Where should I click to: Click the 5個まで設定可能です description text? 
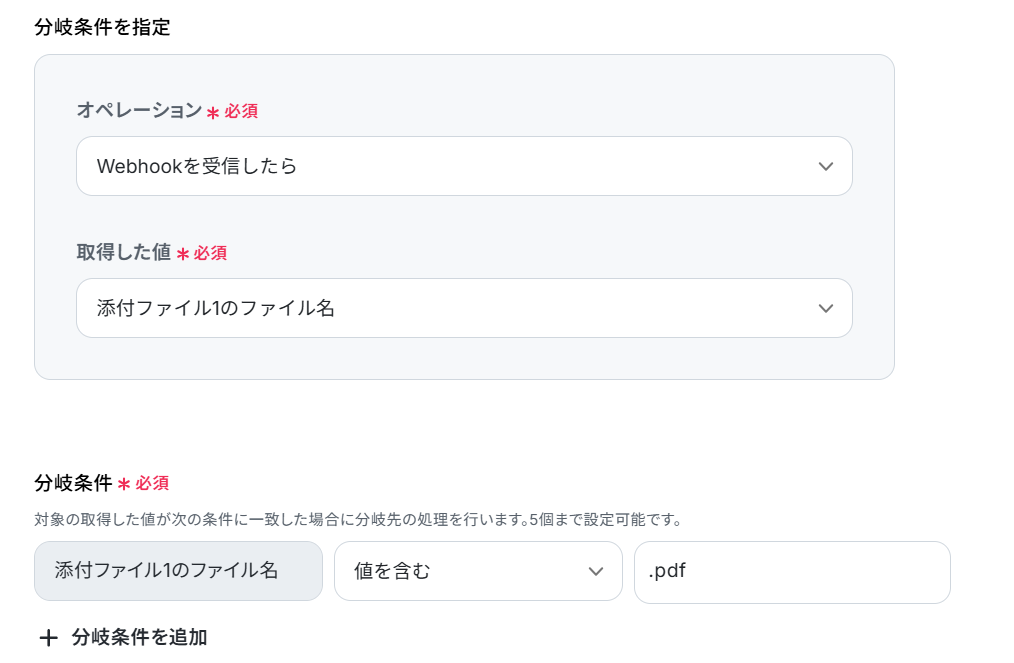[x=605, y=519]
